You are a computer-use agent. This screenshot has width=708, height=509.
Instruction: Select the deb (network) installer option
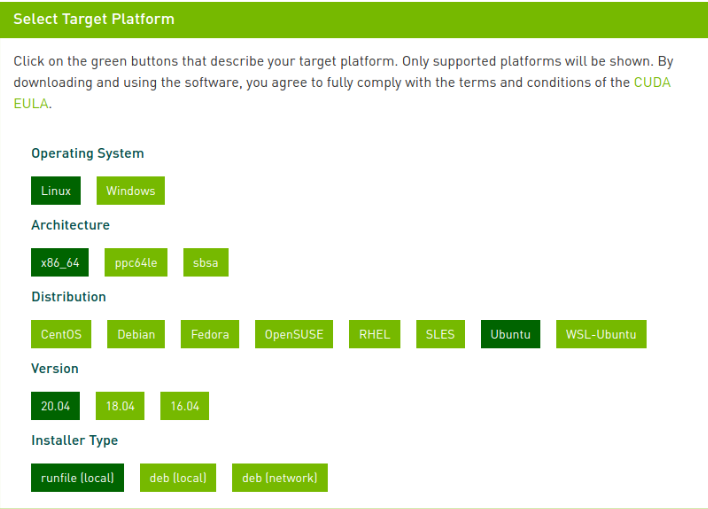click(x=280, y=478)
